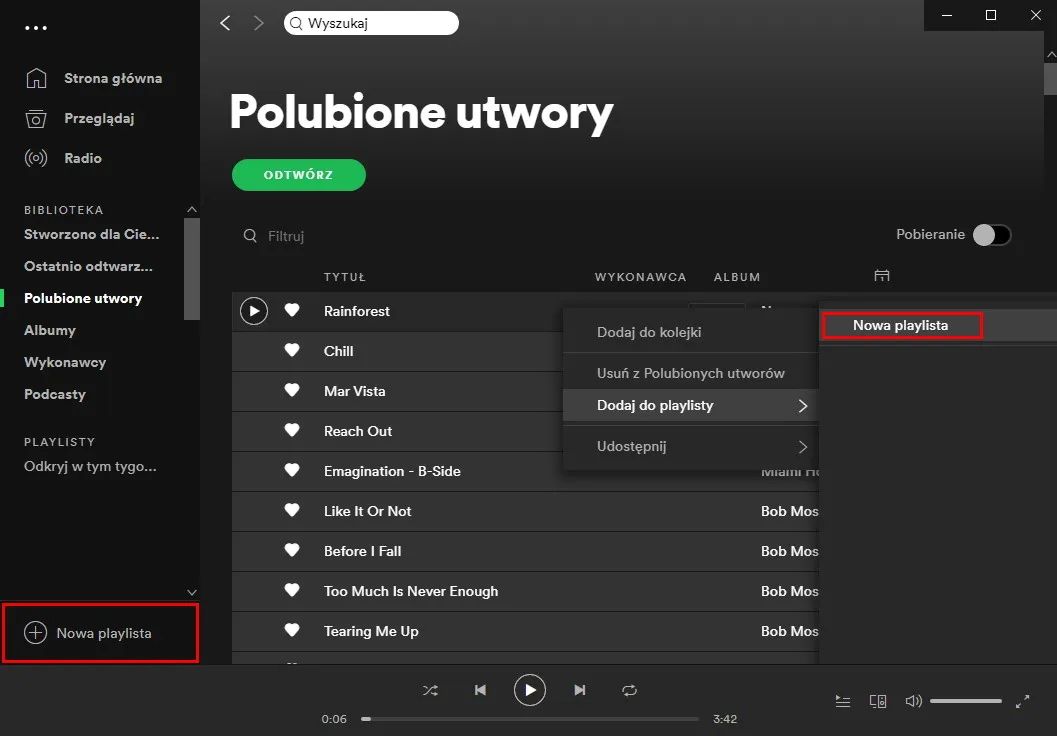Expand the Udostępnij submenu
This screenshot has height=736, width=1057.
click(x=805, y=448)
